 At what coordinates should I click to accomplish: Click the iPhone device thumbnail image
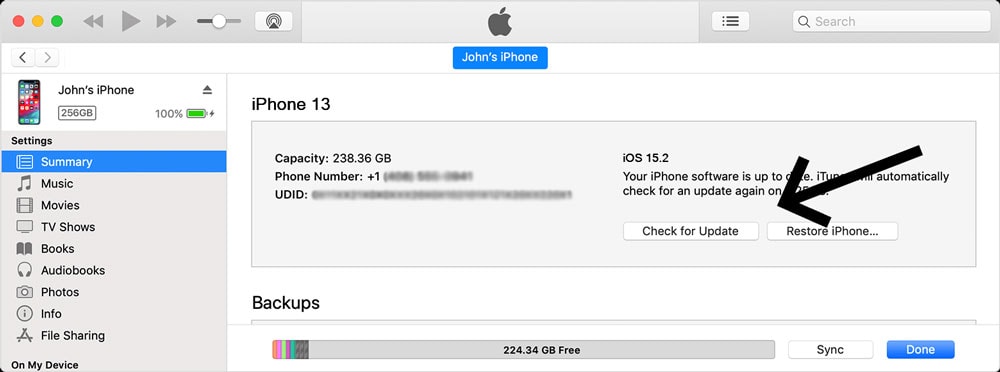pos(29,102)
